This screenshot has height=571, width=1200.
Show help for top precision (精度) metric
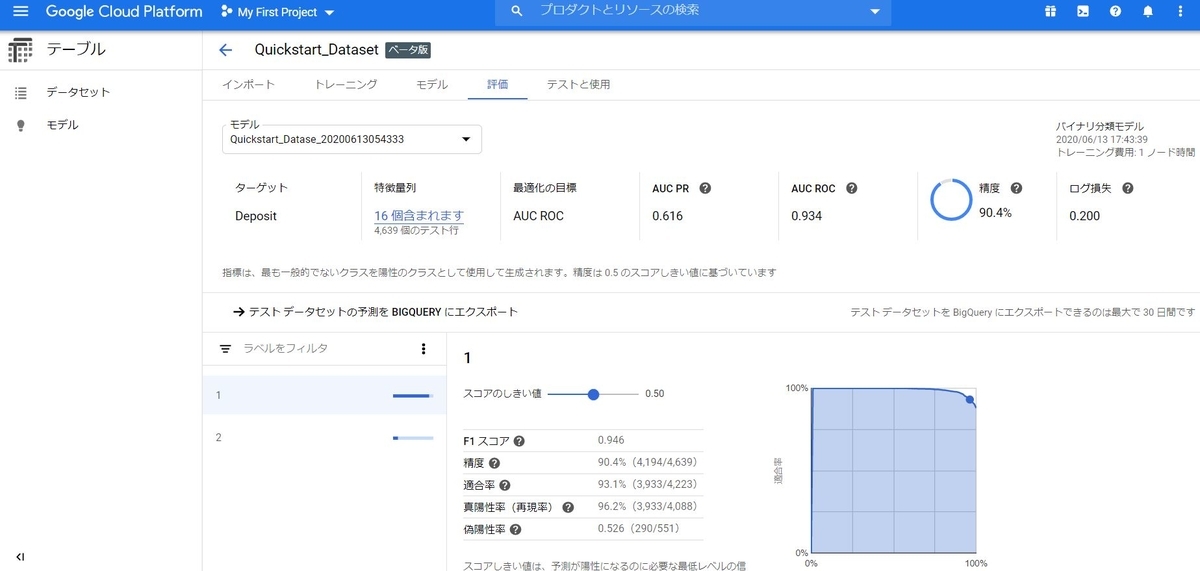point(1016,188)
